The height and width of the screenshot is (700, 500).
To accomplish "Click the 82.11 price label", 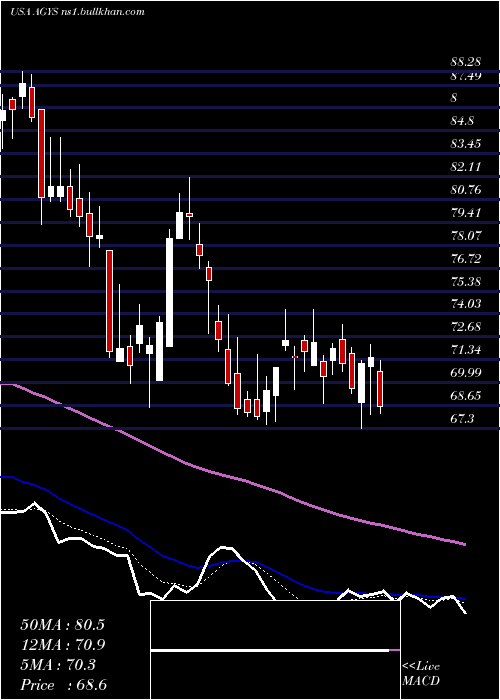I will (x=466, y=167).
